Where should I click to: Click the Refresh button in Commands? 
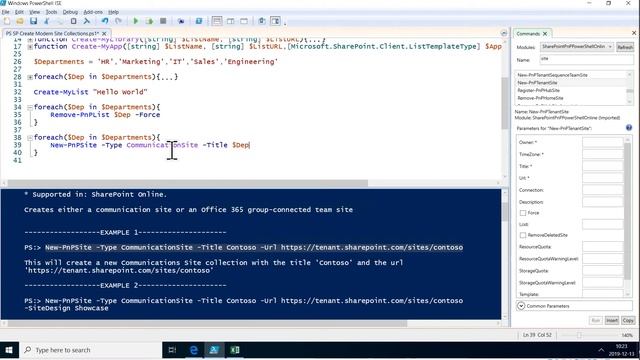point(624,47)
